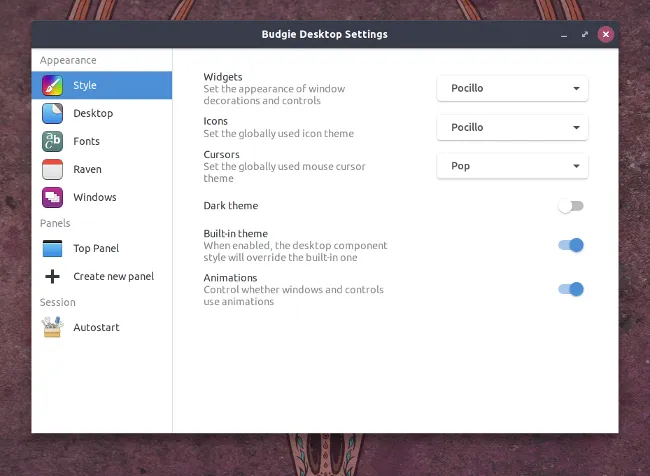Open the Widgets theme dropdown
This screenshot has width=650, height=476.
512,88
